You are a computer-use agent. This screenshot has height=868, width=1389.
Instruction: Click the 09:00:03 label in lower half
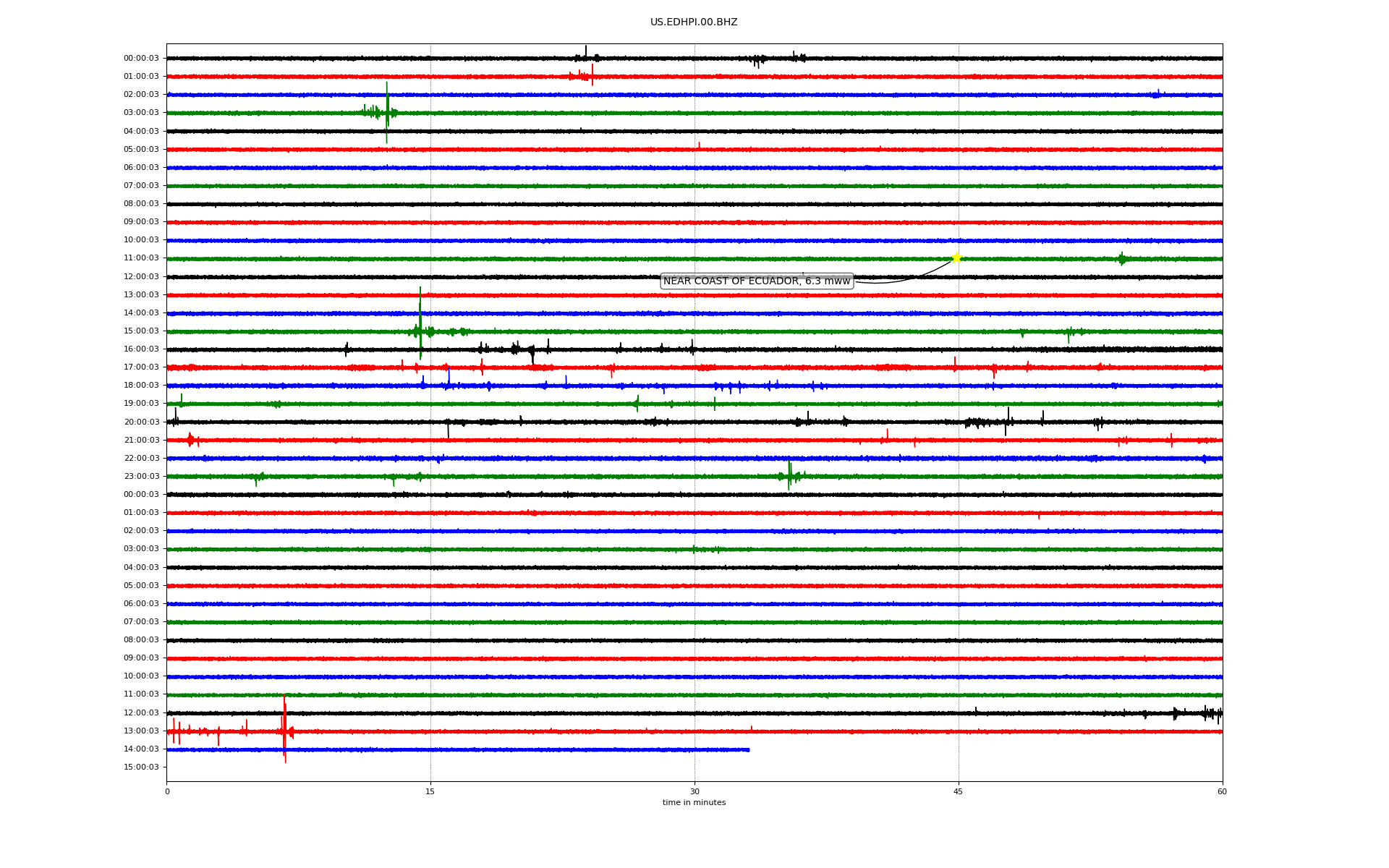[x=141, y=658]
